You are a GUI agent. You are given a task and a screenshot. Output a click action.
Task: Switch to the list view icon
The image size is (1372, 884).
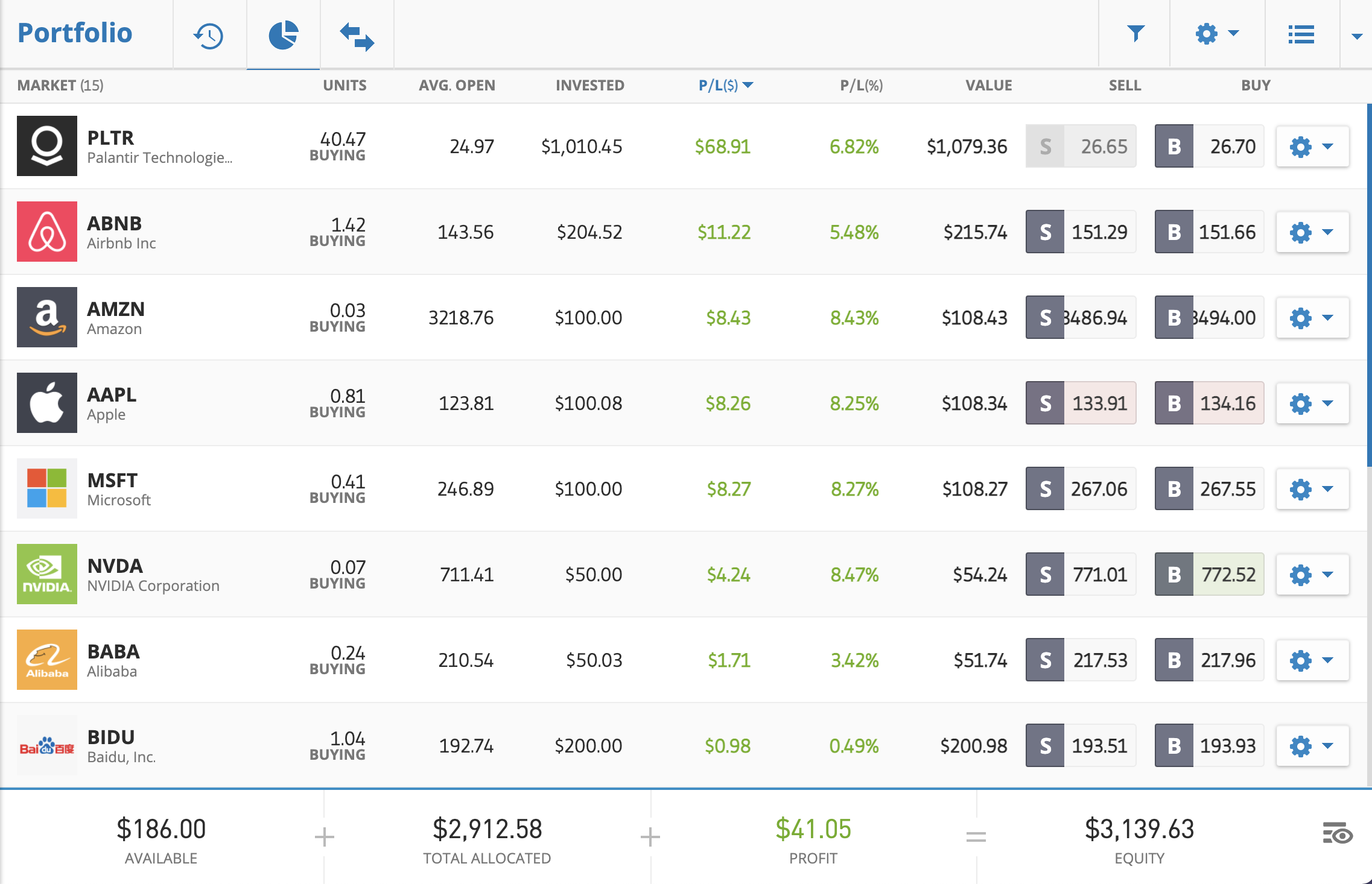point(1301,34)
